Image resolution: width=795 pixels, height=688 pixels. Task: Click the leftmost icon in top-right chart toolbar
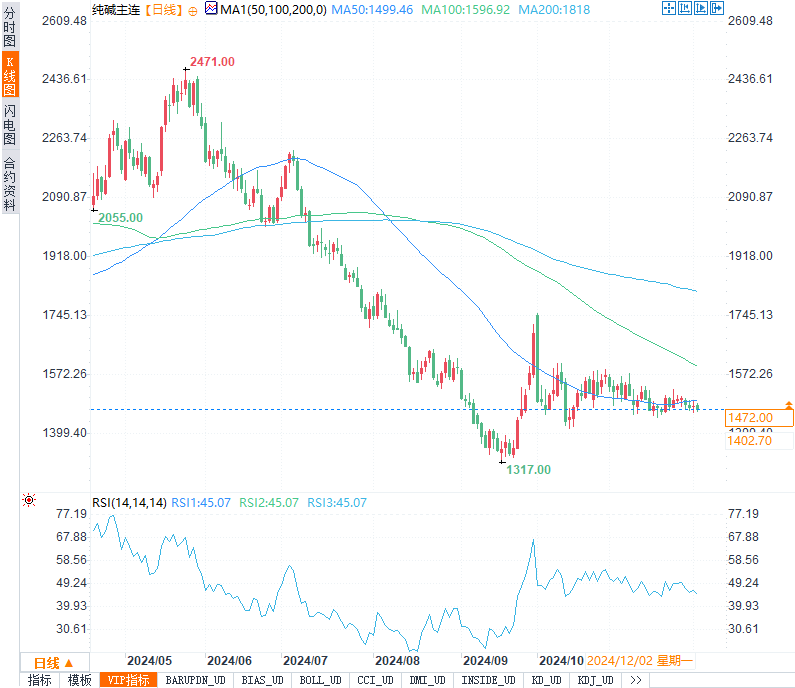click(669, 9)
